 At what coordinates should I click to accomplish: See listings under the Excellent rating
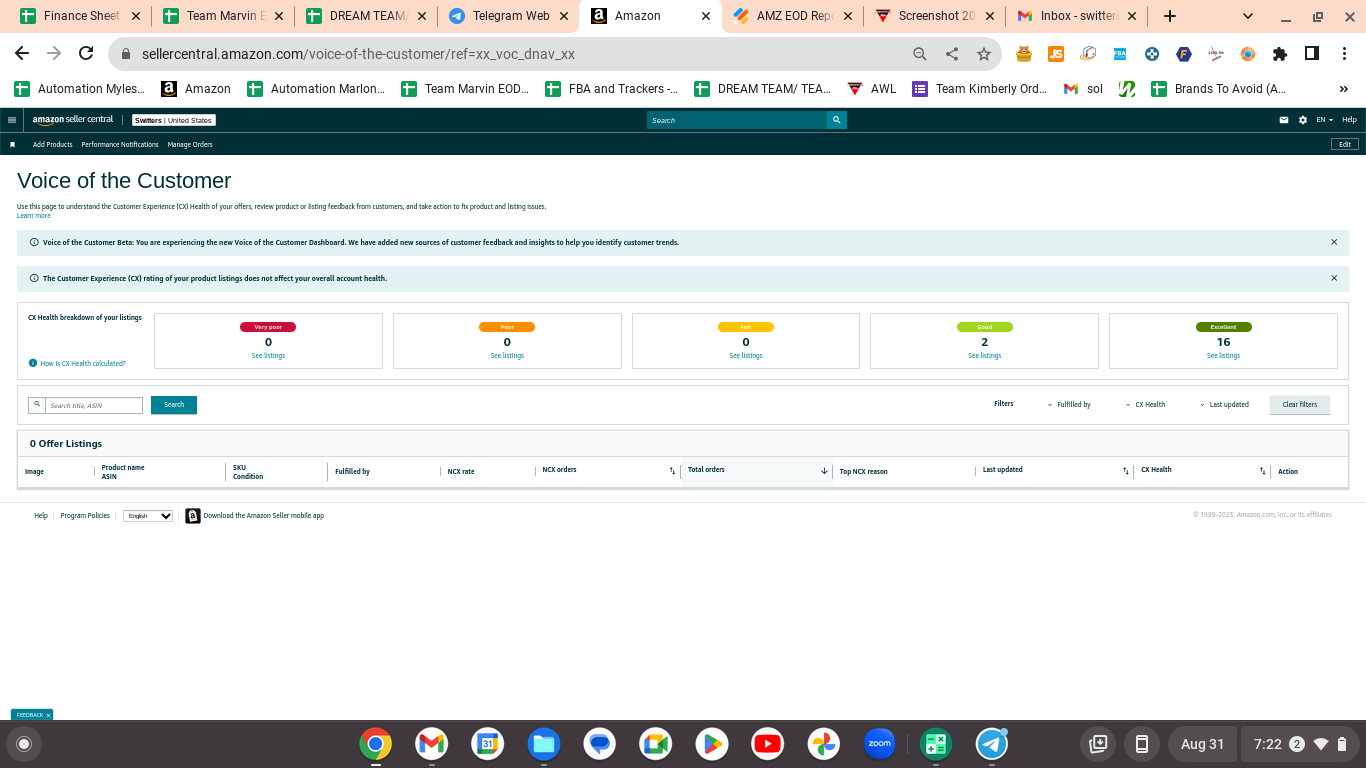1223,356
